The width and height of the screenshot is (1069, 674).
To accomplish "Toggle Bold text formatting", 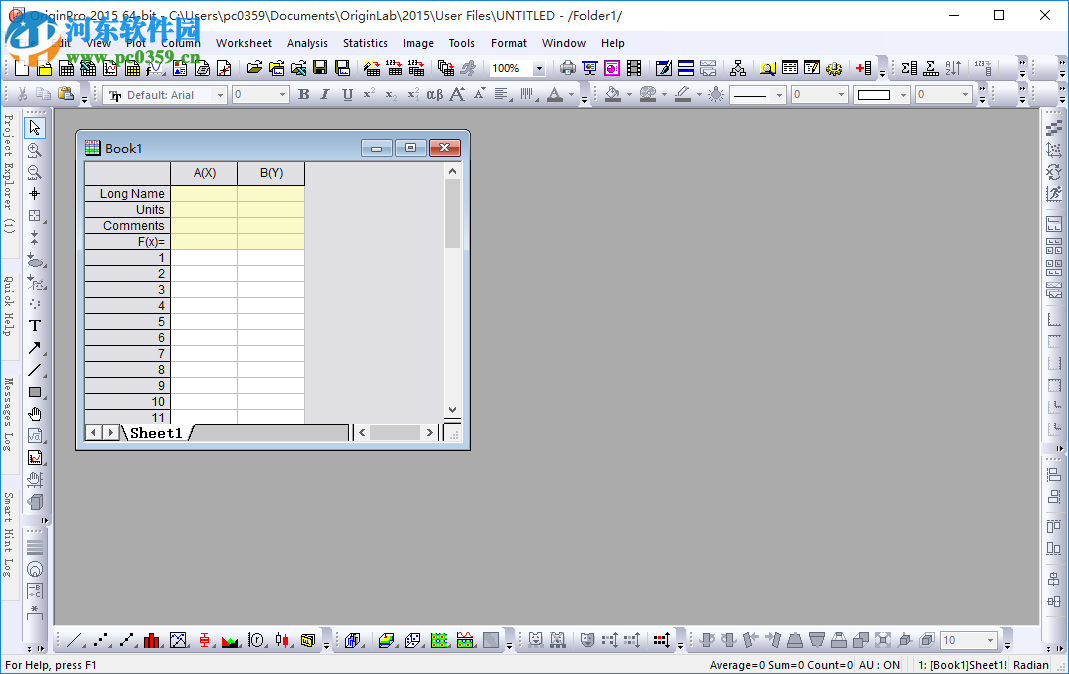I will 303,95.
